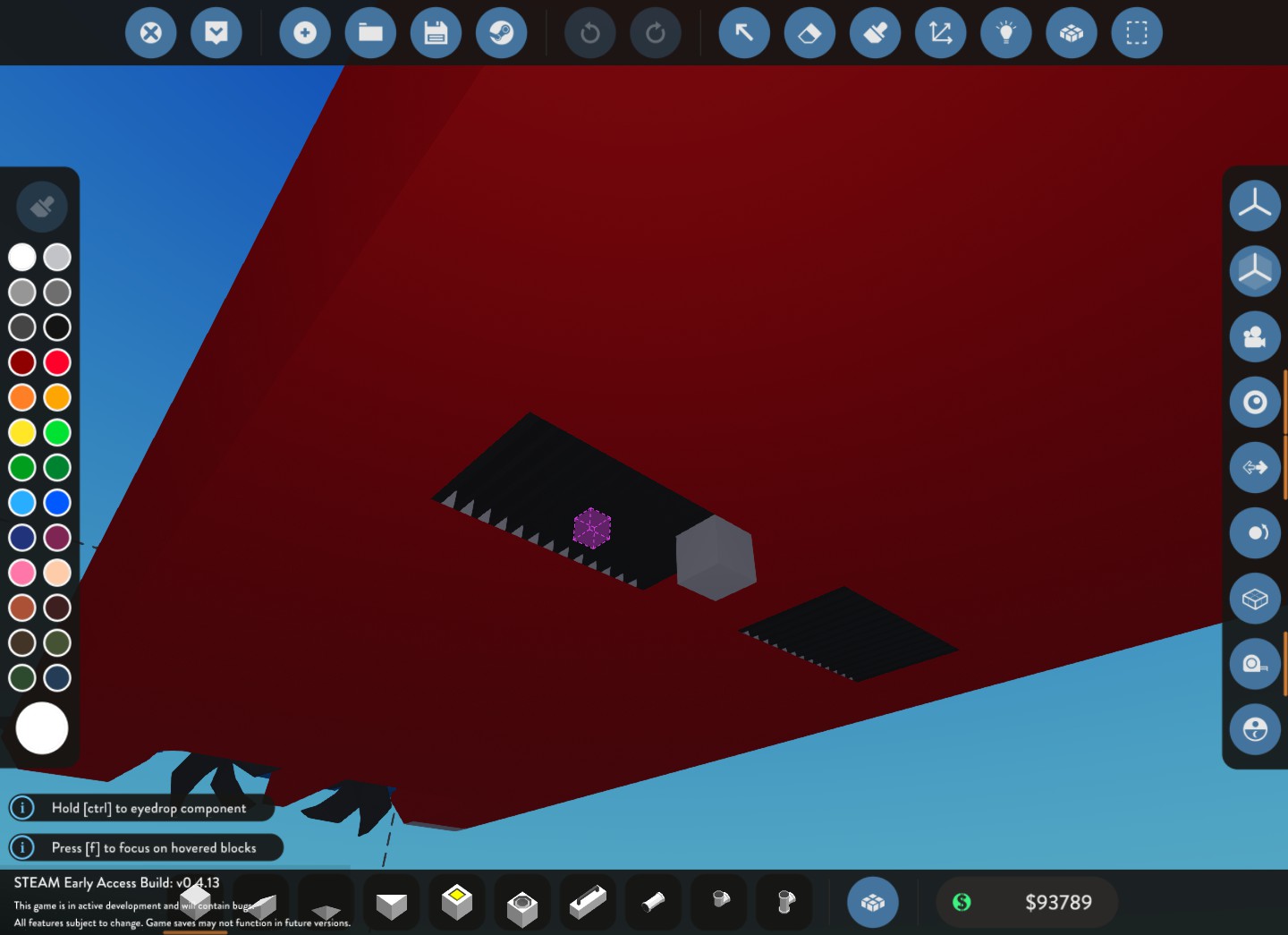1288x935 pixels.
Task: Toggle the mirror arrows button on right panel
Action: 1255,467
